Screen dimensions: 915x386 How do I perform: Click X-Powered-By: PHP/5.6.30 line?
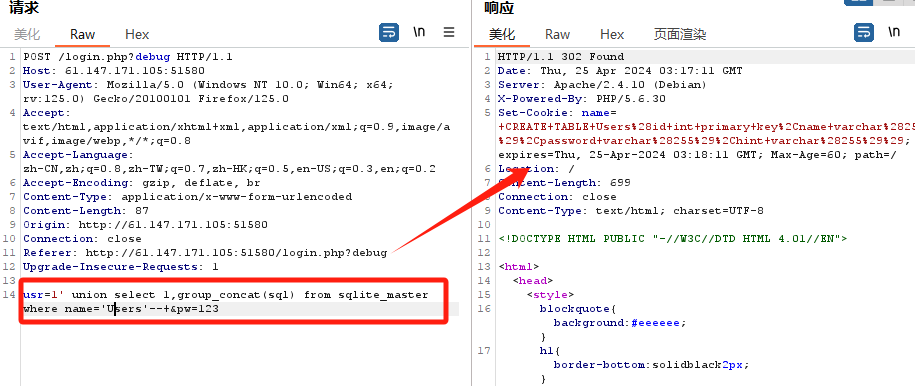(x=582, y=99)
